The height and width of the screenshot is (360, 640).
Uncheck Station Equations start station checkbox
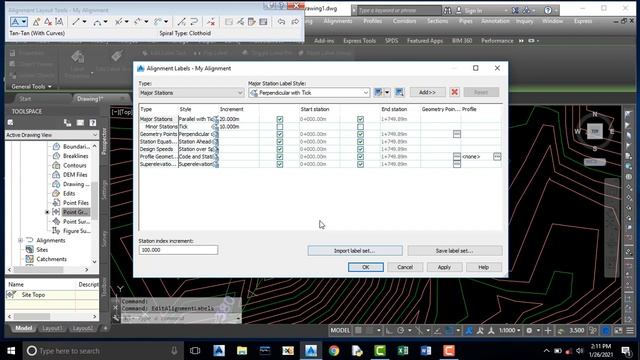280,142
